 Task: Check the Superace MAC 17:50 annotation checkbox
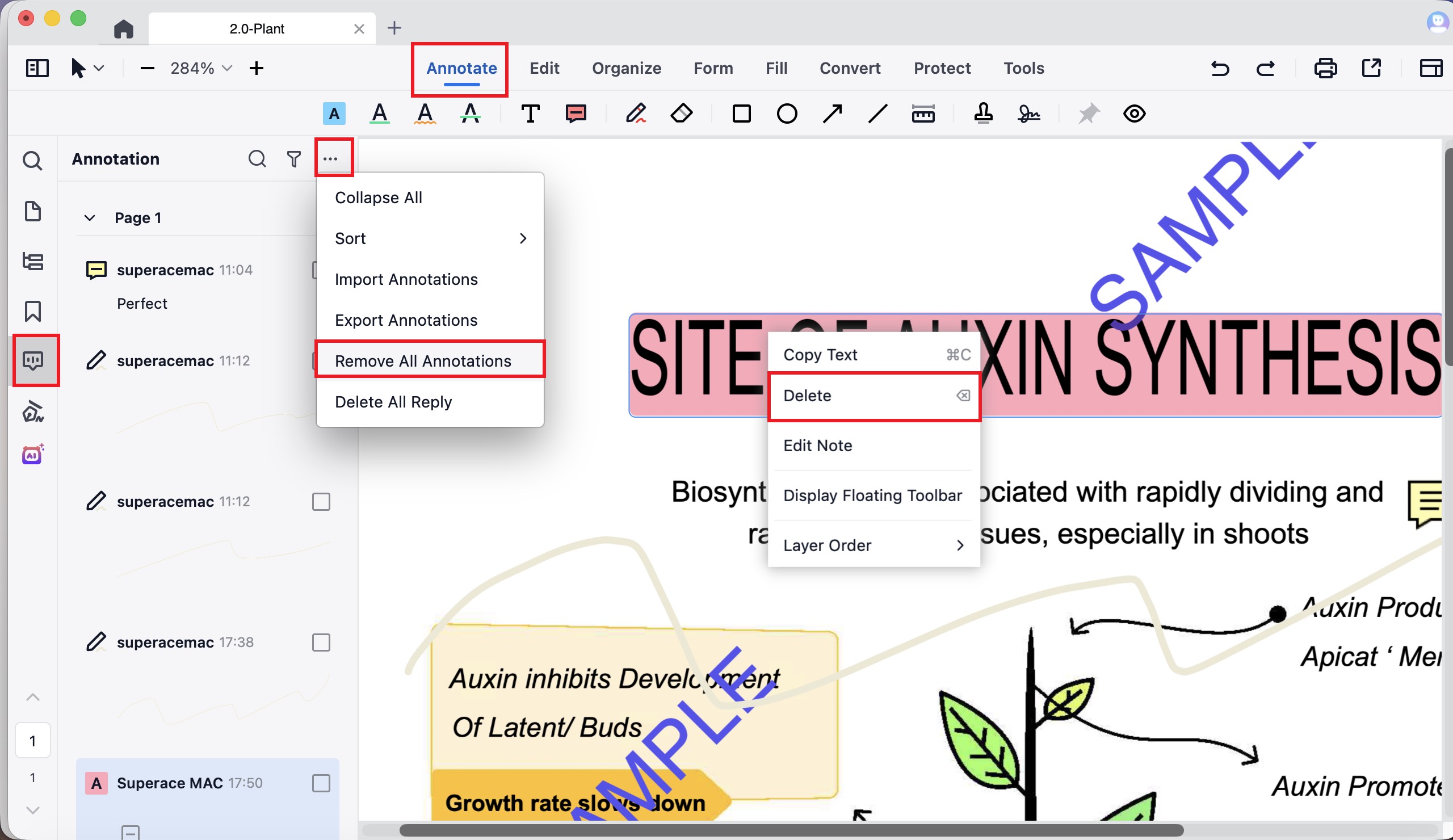(x=321, y=783)
